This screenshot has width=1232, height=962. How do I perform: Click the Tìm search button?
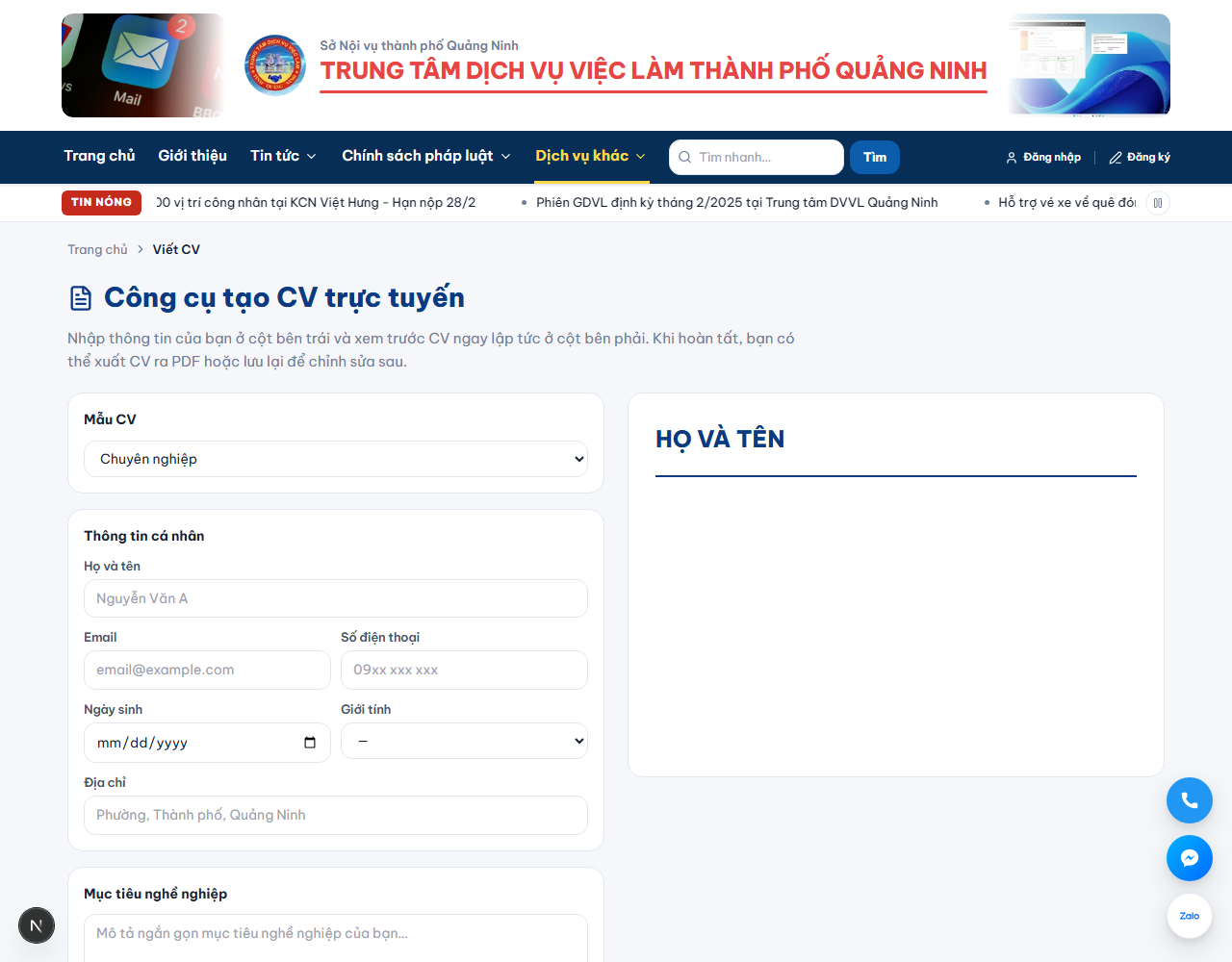(875, 157)
